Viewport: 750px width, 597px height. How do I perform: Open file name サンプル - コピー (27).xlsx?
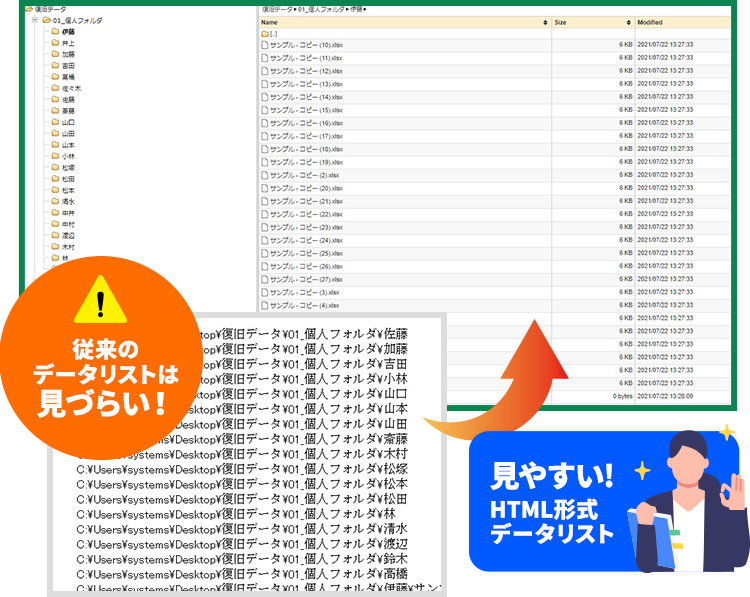306,279
